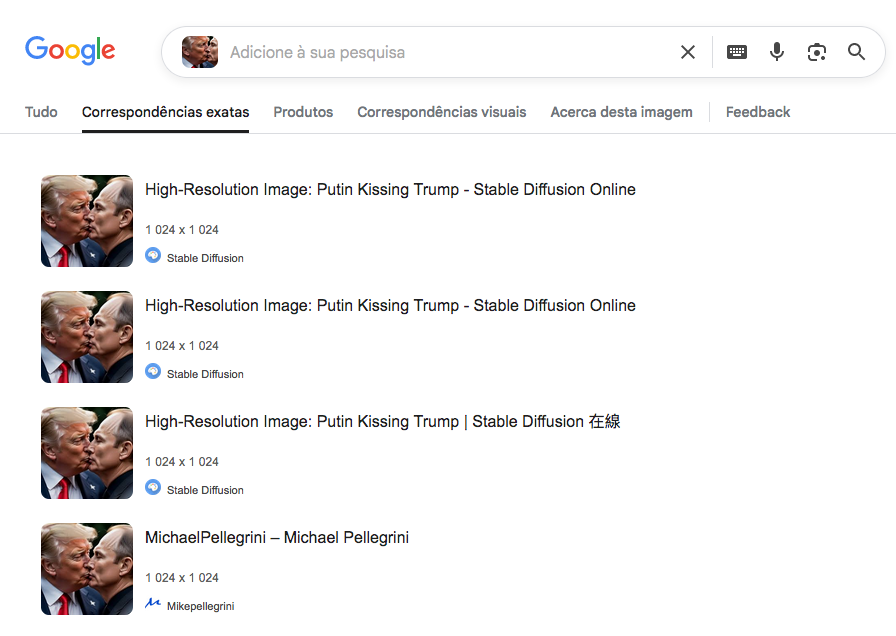Open the result title ending with '在線'
896x636 pixels.
[382, 422]
